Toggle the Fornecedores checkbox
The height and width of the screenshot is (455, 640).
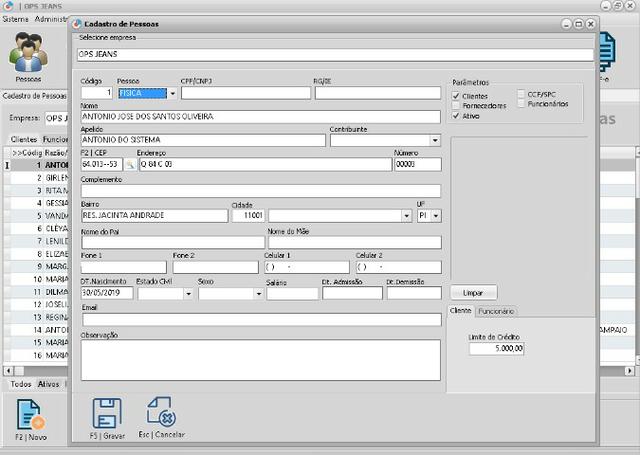(x=456, y=106)
